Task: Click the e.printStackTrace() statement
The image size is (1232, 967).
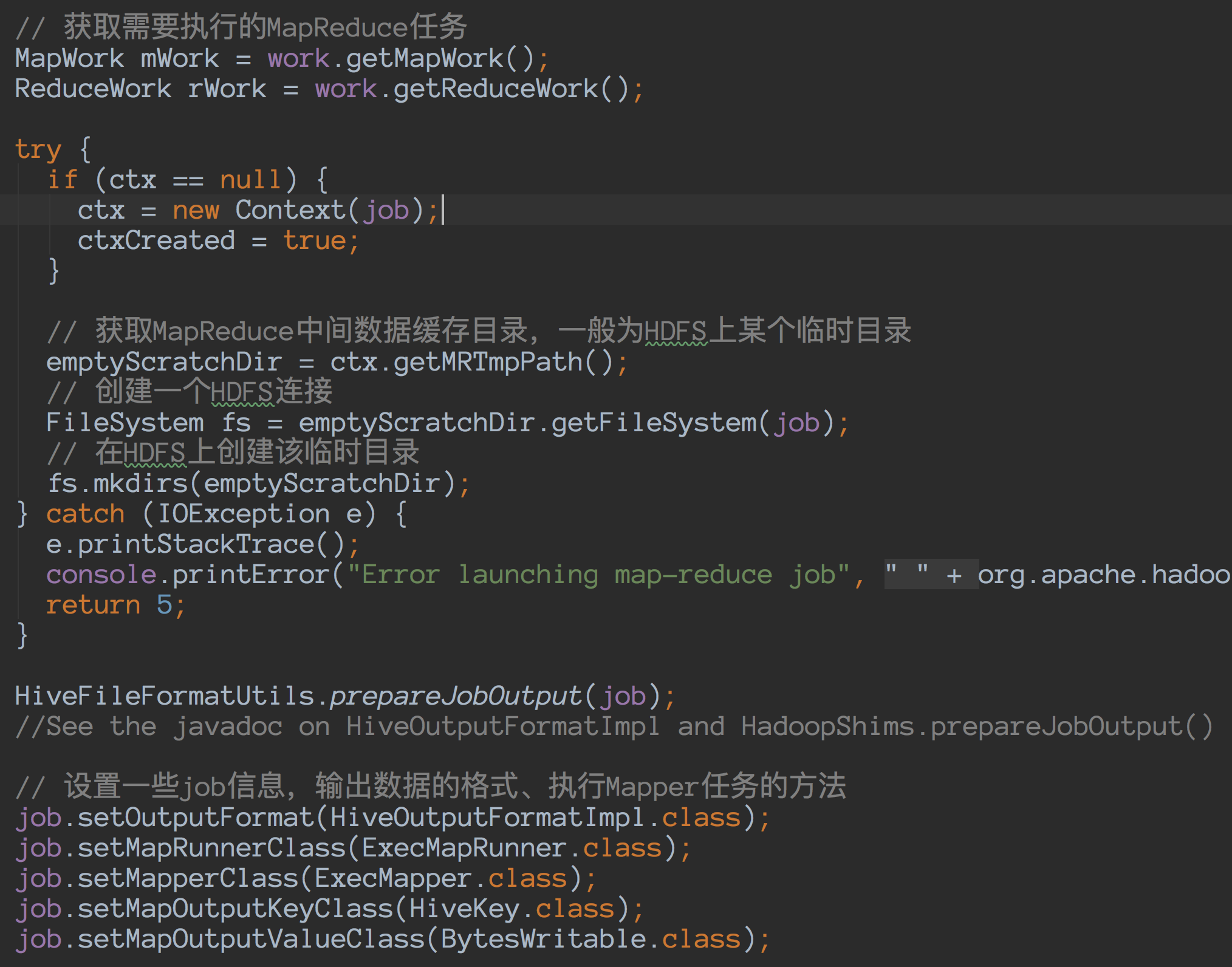Action: point(200,544)
